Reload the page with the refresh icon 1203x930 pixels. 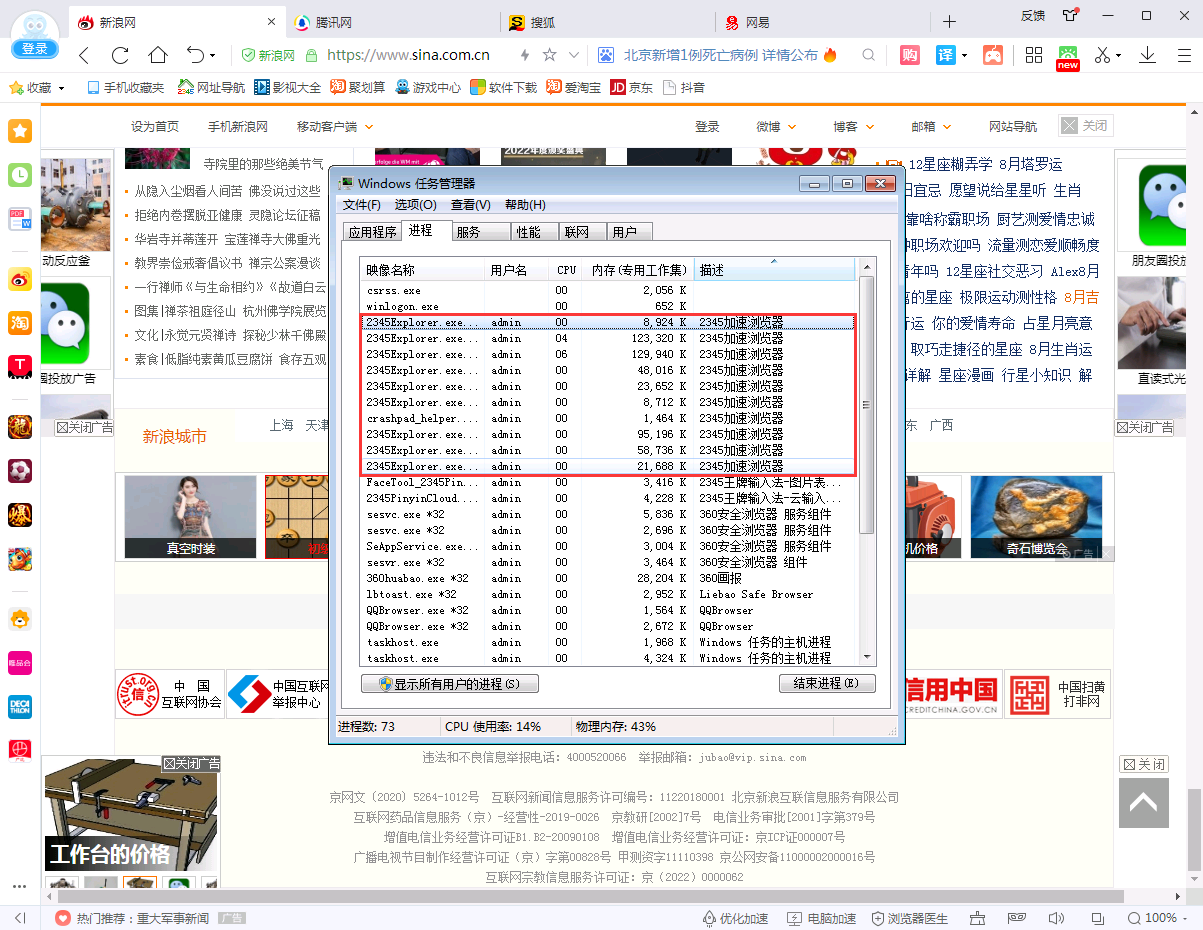click(x=120, y=55)
